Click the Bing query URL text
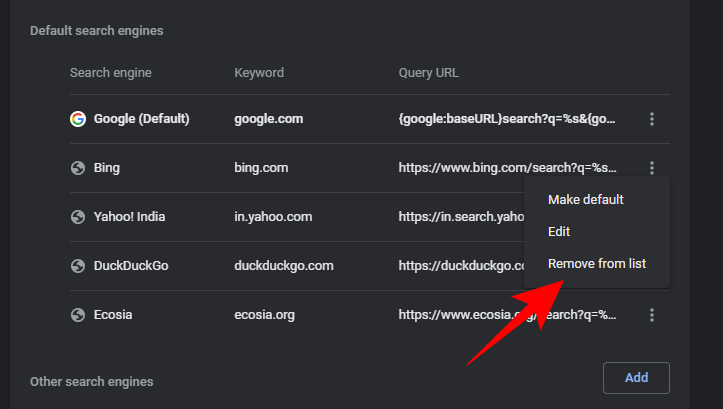723x409 pixels. [x=507, y=168]
